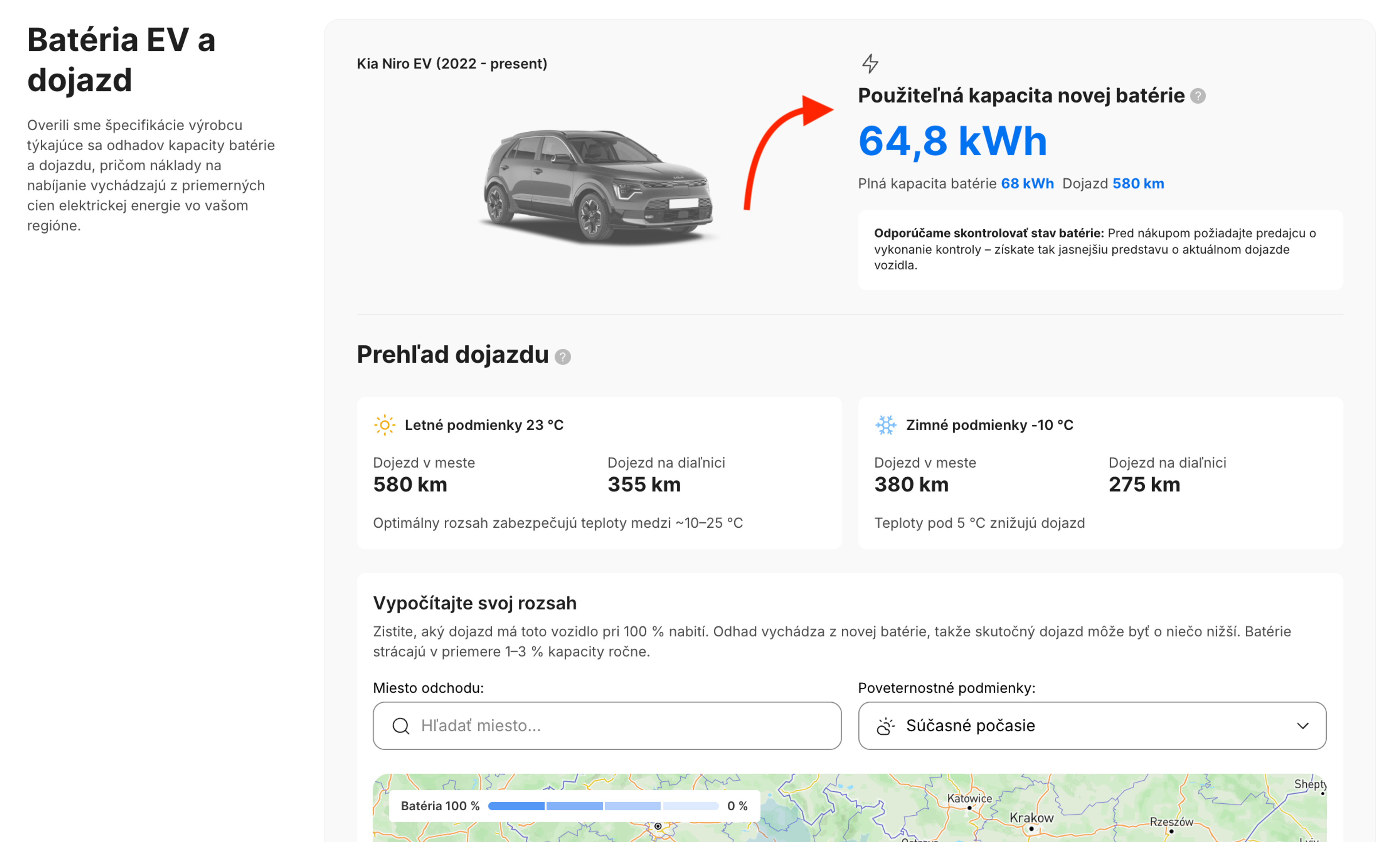Click the Zimné podmienky -10 °C heading

(x=989, y=425)
